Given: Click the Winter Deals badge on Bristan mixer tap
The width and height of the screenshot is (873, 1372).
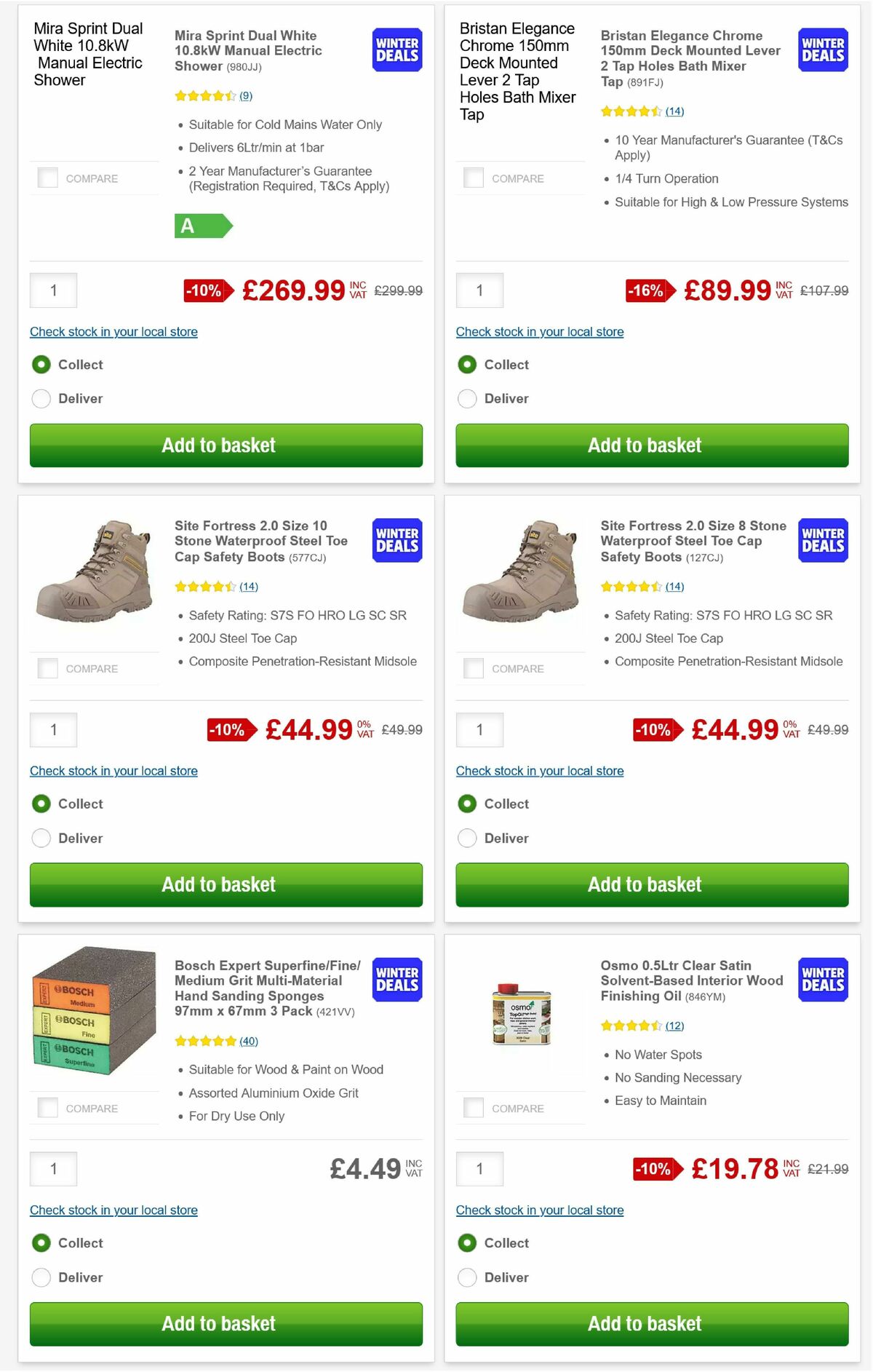Looking at the screenshot, I should tap(822, 49).
